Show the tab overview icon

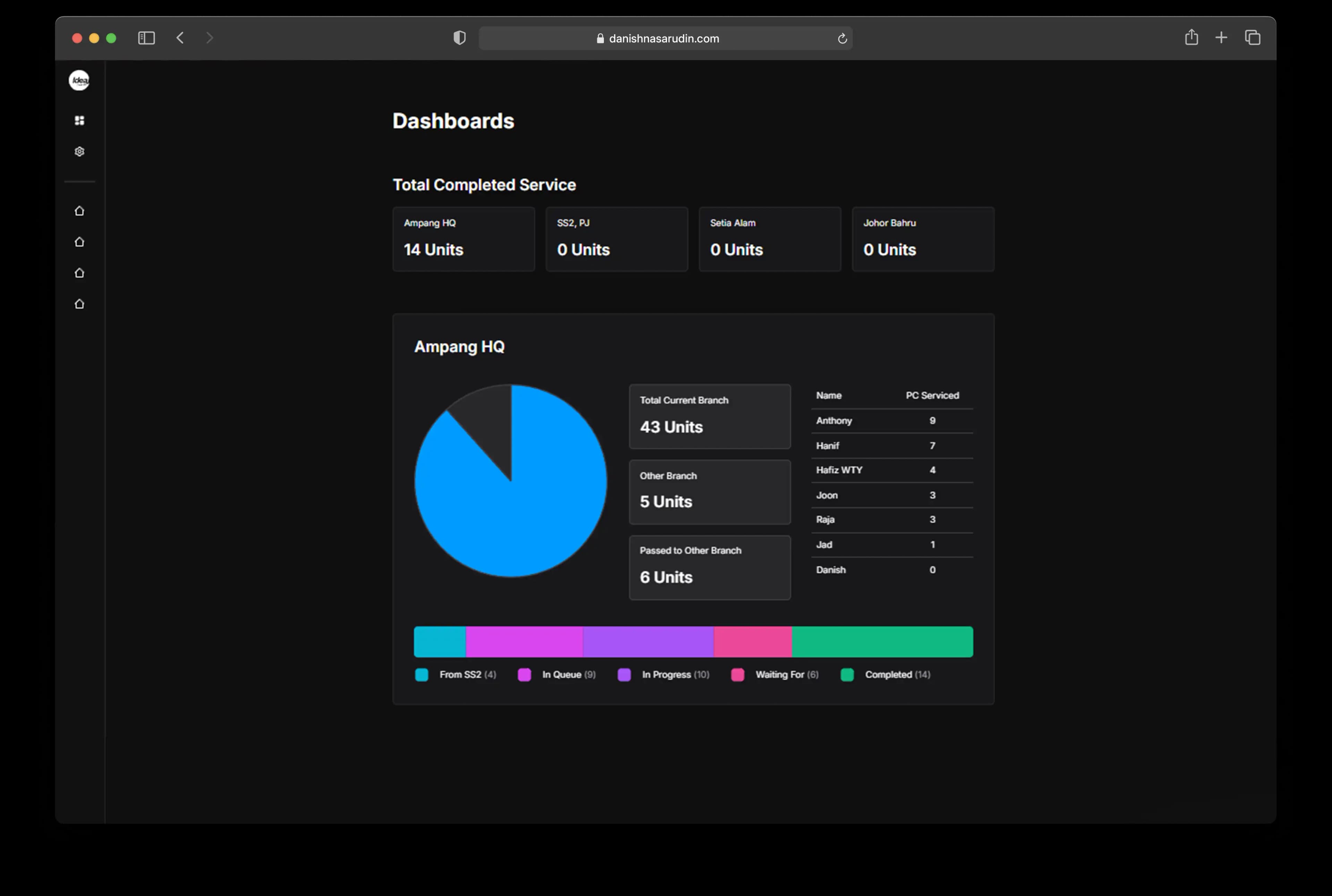1253,38
